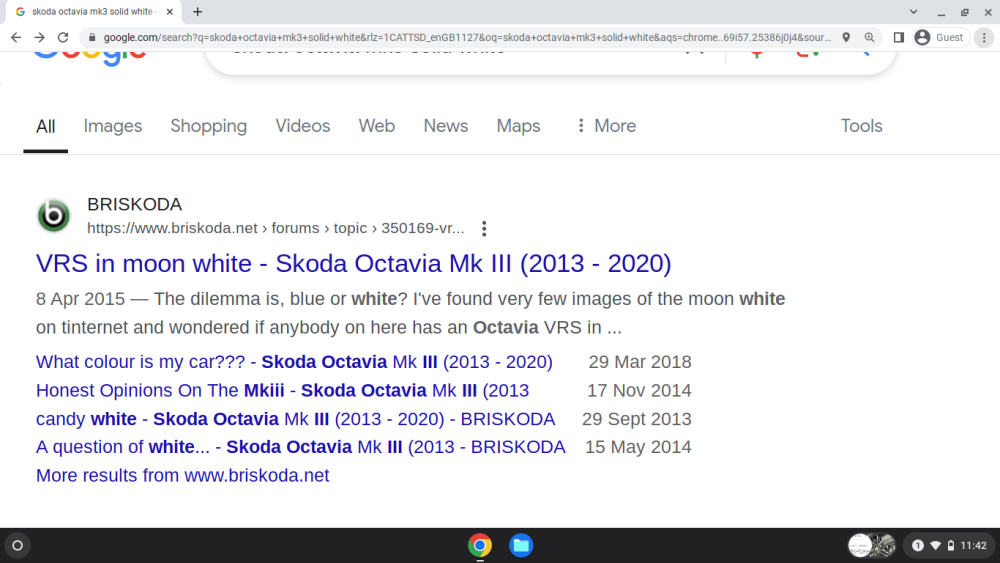Open the briskoda.net breadcrumb URL
This screenshot has height=563, width=1000.
tap(276, 228)
